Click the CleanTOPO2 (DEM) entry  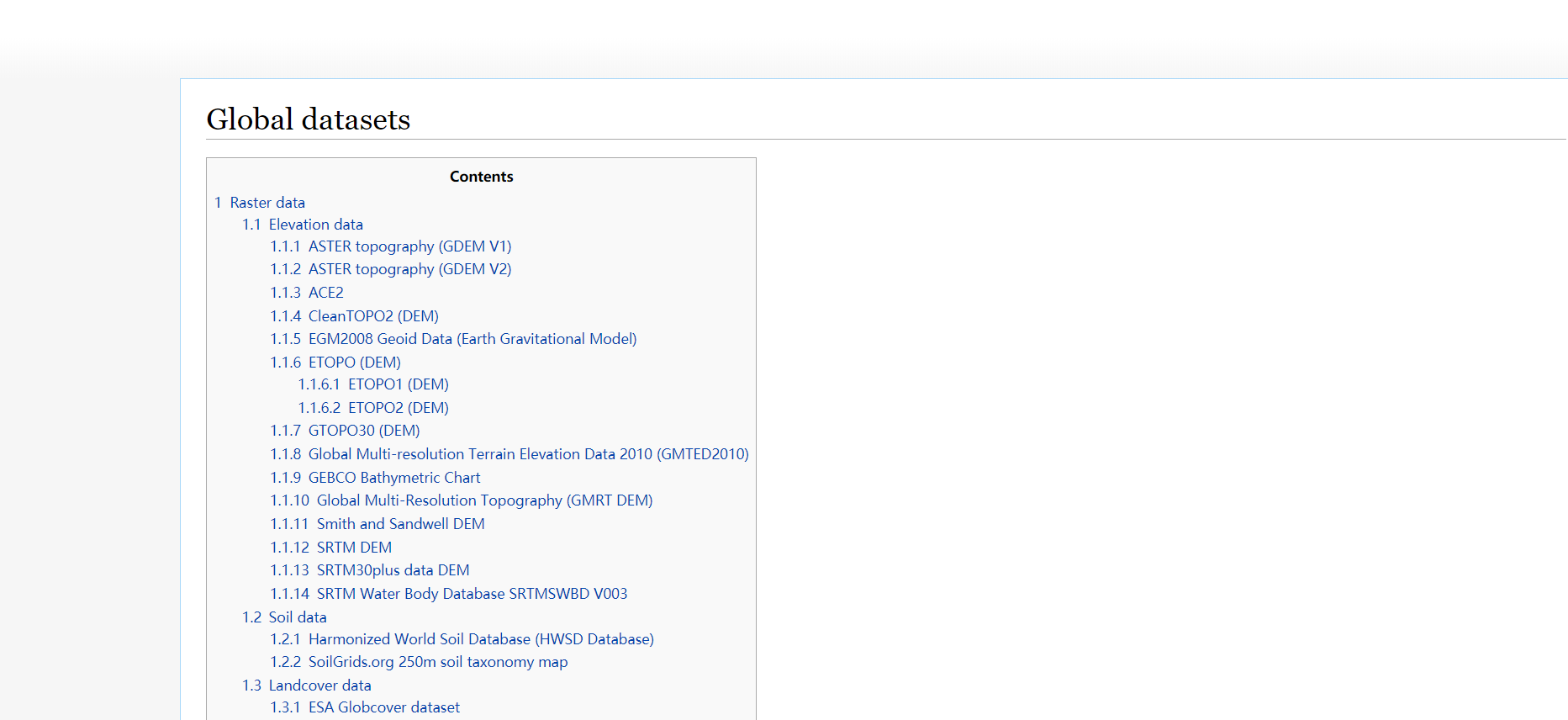[x=373, y=316]
